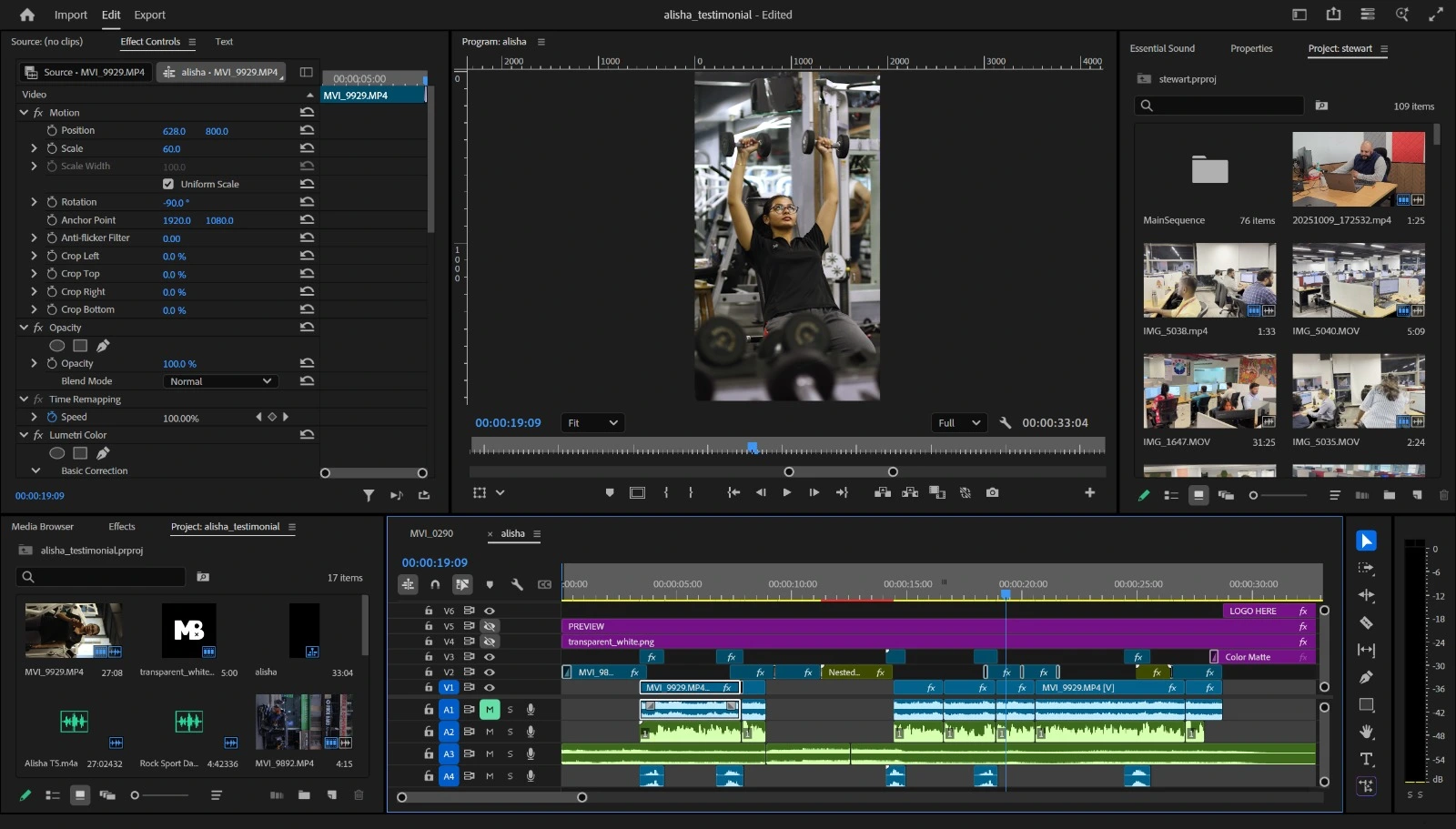Click the thumbnail size slider in stewart project
This screenshot has height=829, width=1456.
pyautogui.click(x=1254, y=495)
